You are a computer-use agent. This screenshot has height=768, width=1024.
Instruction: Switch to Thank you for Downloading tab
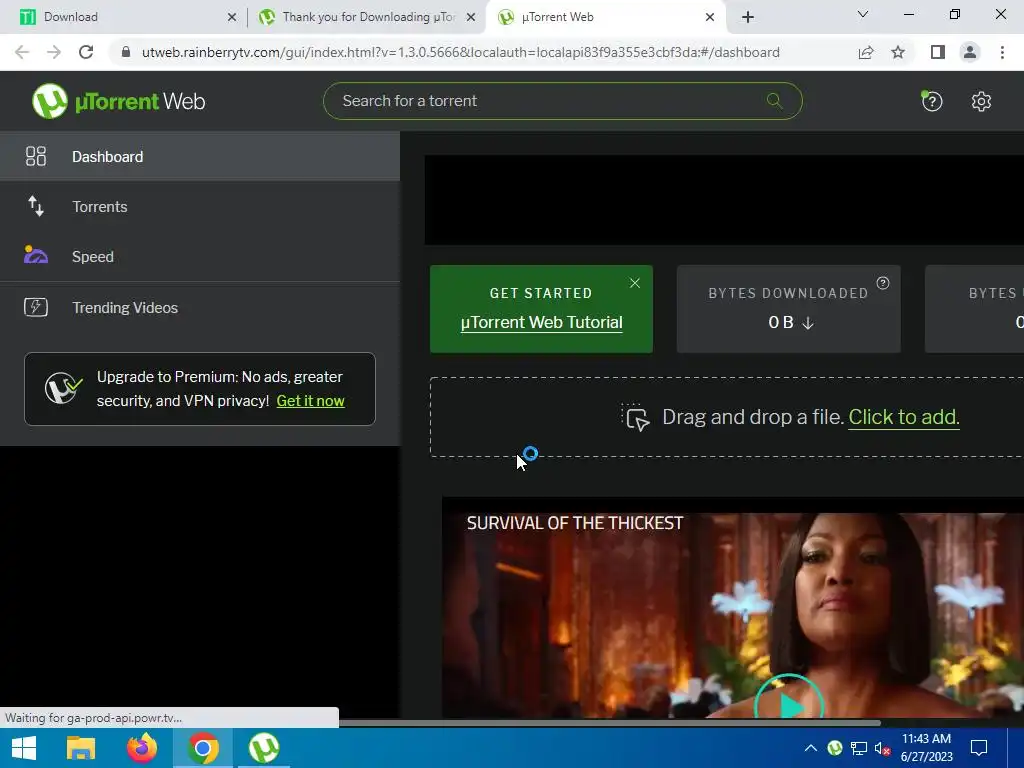click(x=366, y=17)
